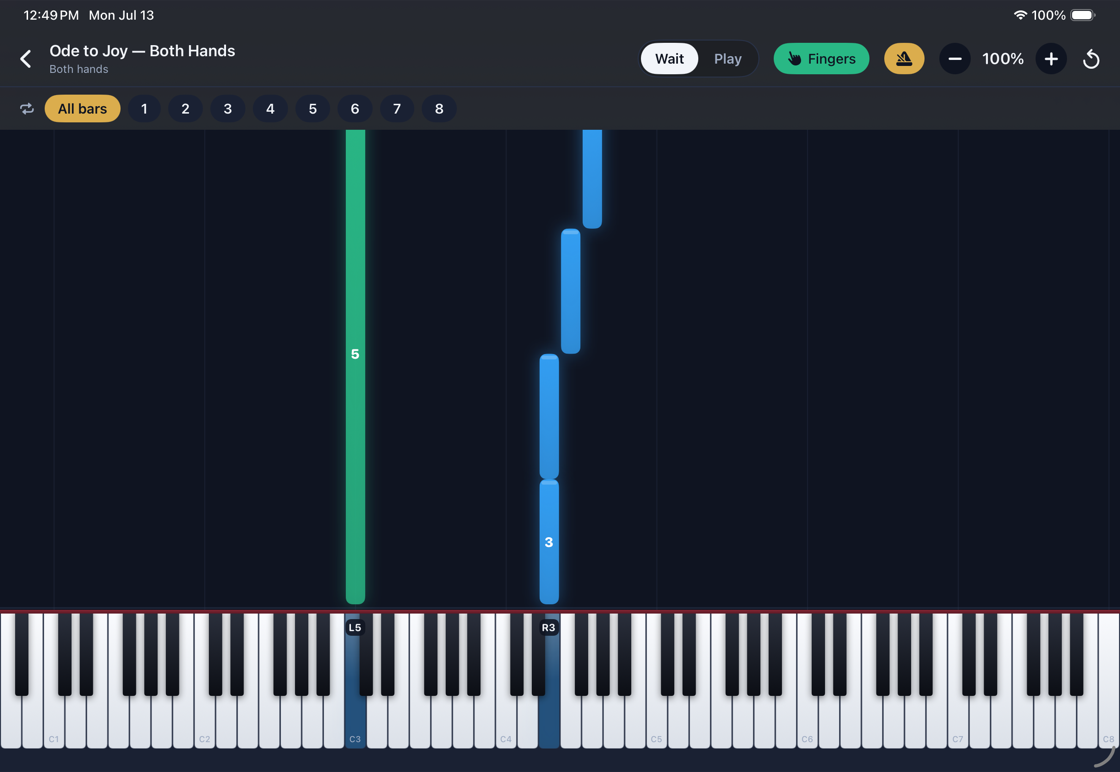
Task: Tap the topmost blue falling note
Action: point(592,179)
